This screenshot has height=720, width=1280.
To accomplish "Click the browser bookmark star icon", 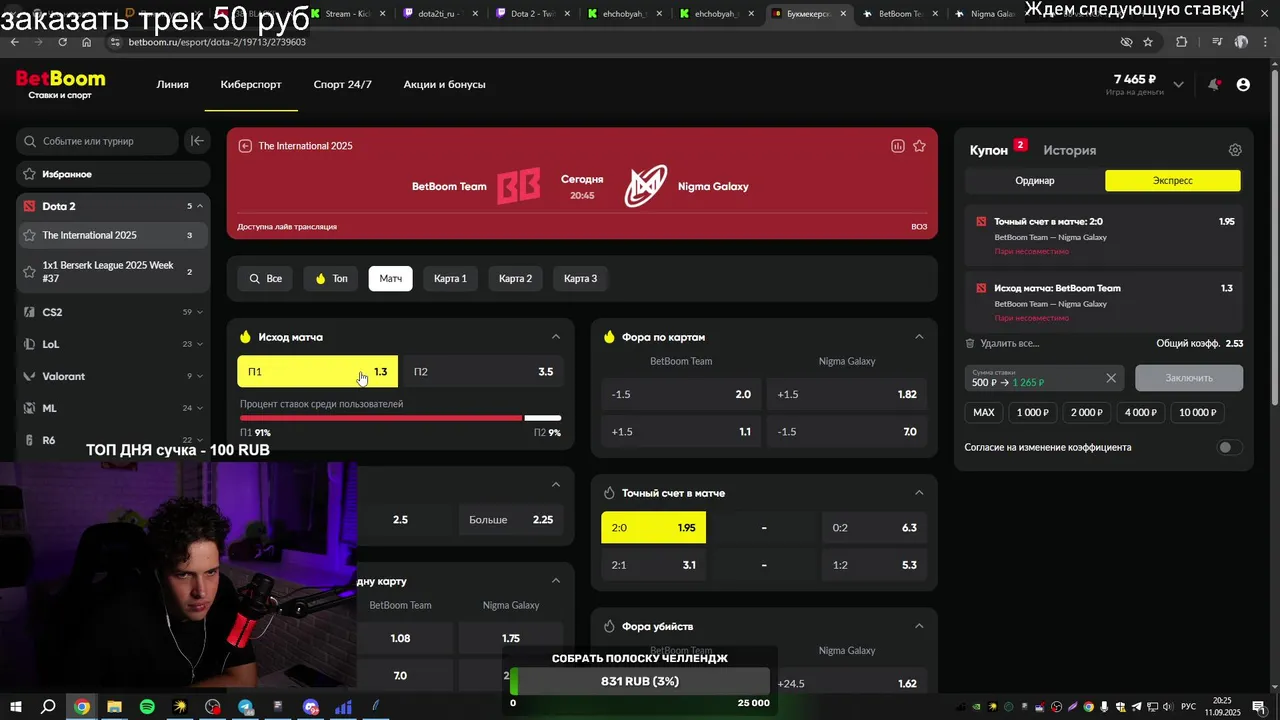I will pos(1148,42).
